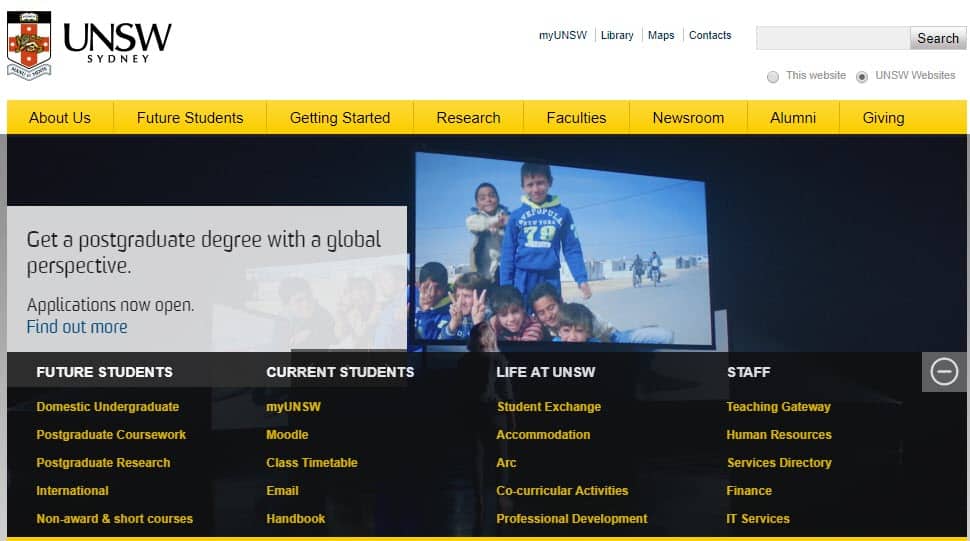
Task: Open the Library link
Action: [x=617, y=35]
